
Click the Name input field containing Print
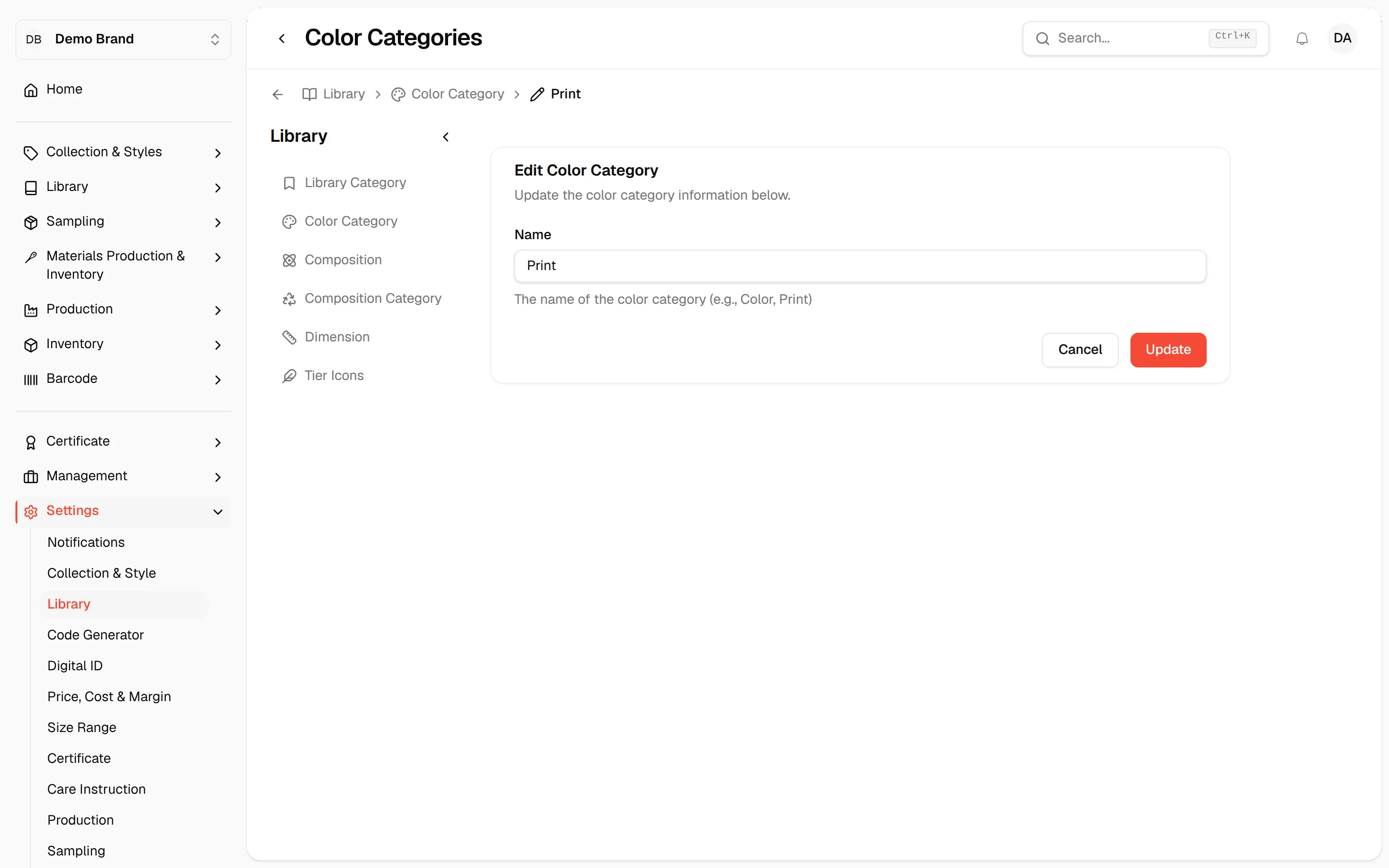coord(860,266)
